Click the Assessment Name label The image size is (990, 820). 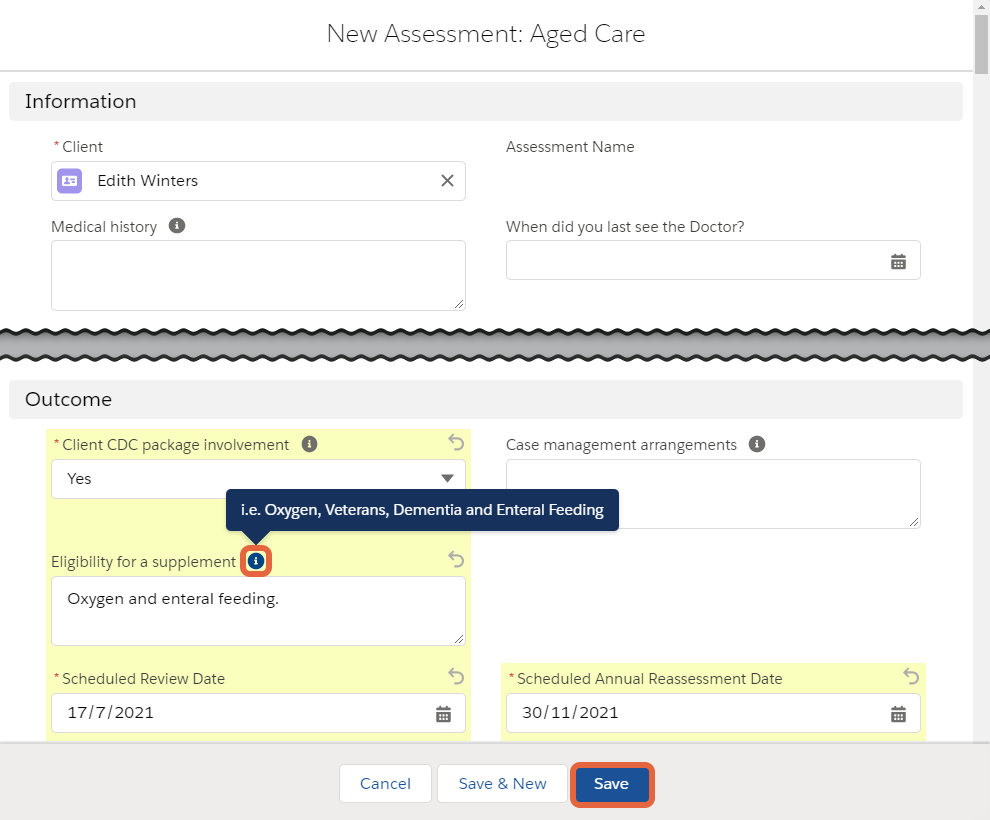pos(570,147)
